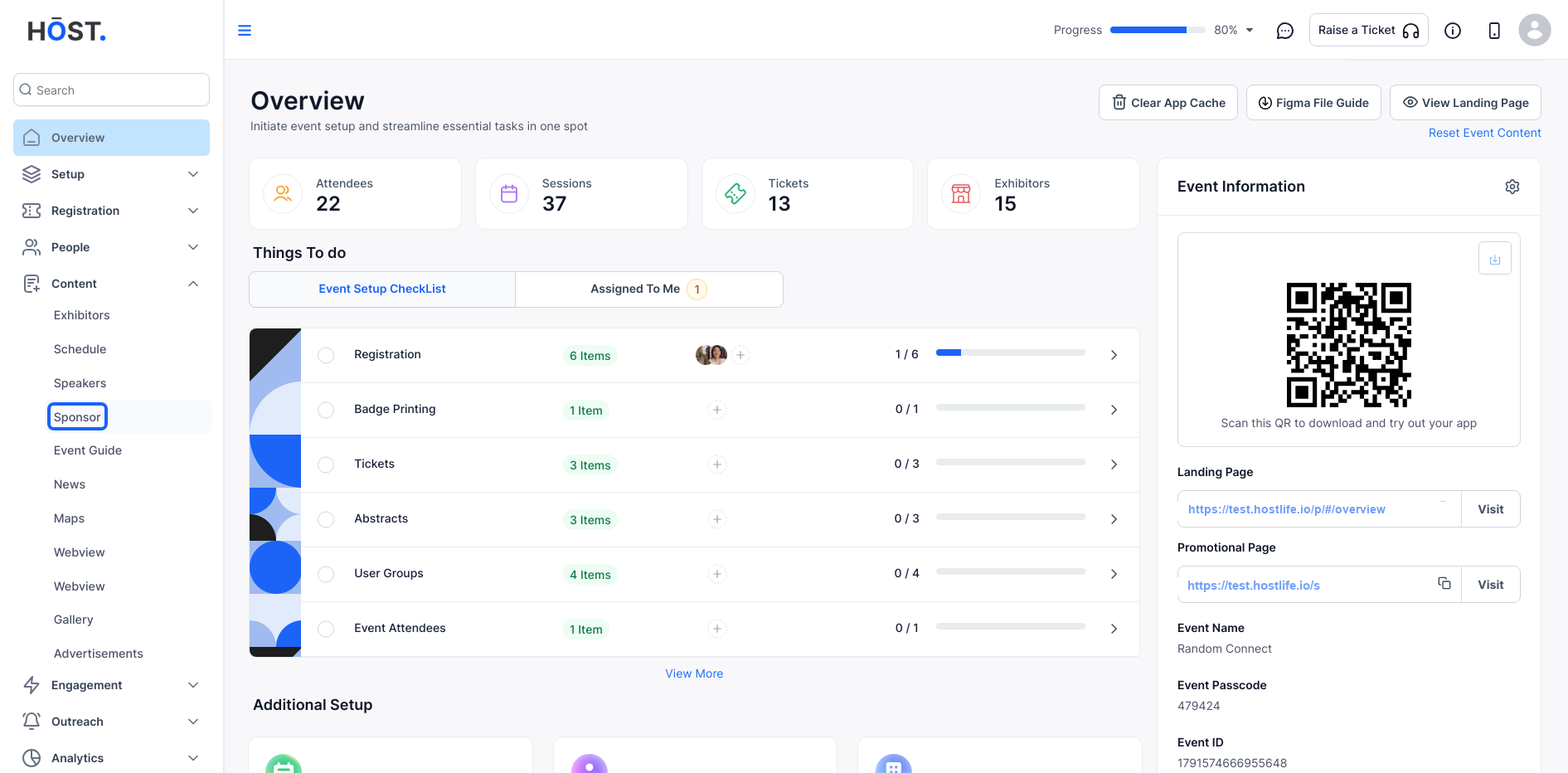Click the top Progress bar
1568x773 pixels.
coord(1158,30)
